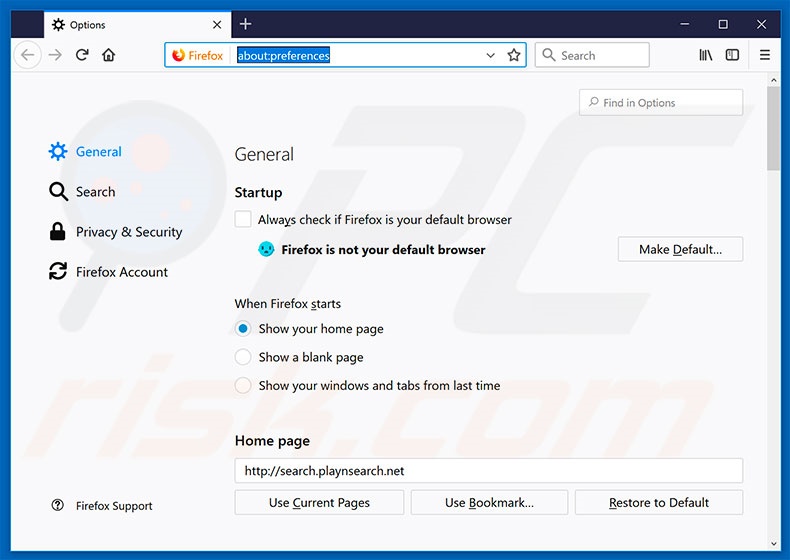Click Restore to Default button

[x=659, y=503]
